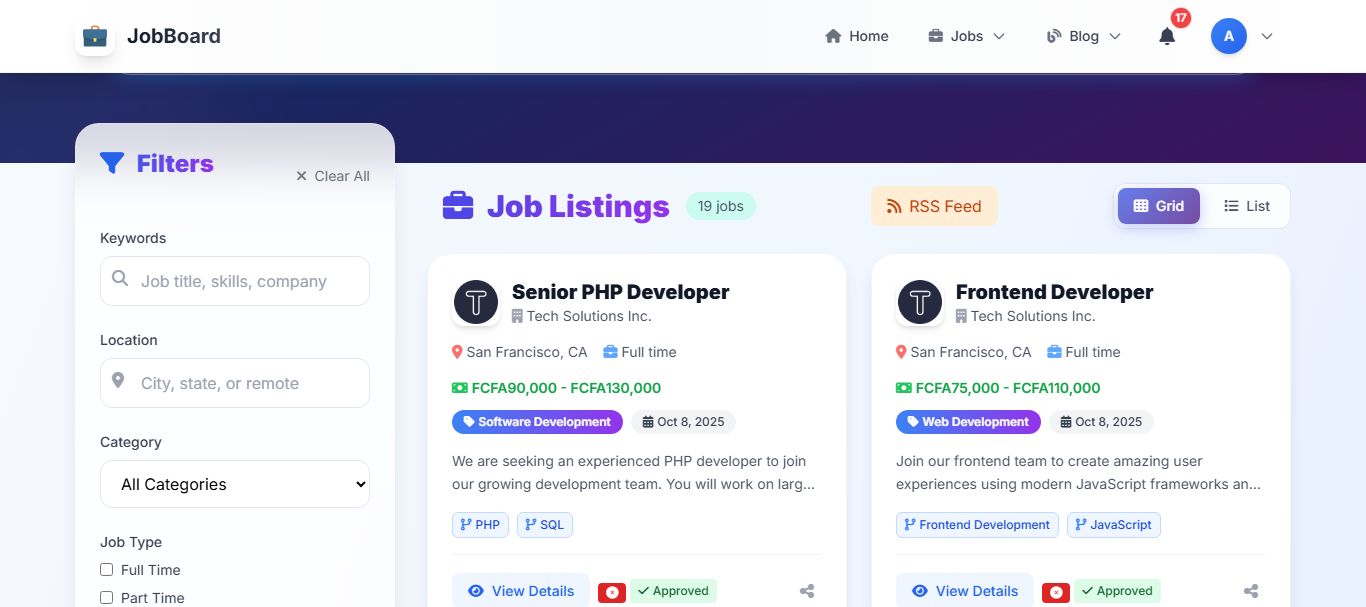Image resolution: width=1366 pixels, height=607 pixels.
Task: Expand the Jobs navigation menu
Action: [x=966, y=36]
